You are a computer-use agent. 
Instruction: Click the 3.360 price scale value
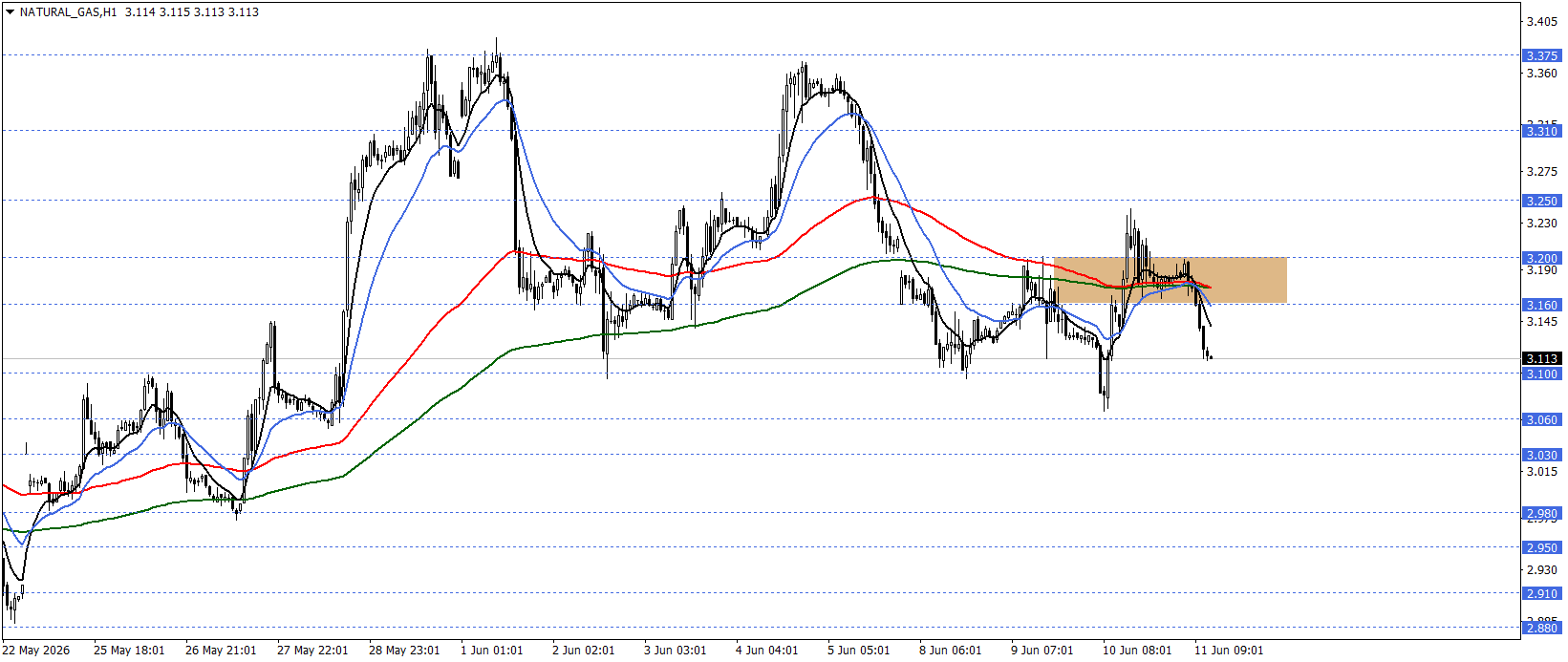[x=1541, y=73]
